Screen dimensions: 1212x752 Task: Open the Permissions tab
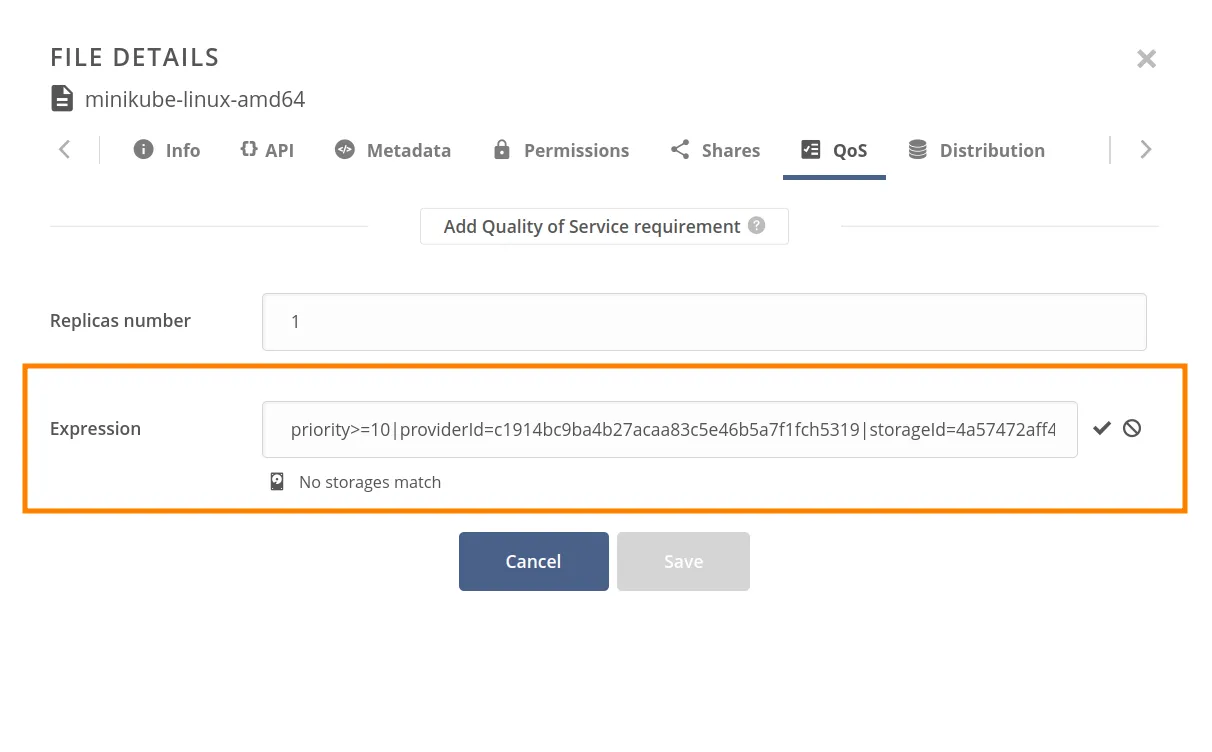tap(561, 149)
